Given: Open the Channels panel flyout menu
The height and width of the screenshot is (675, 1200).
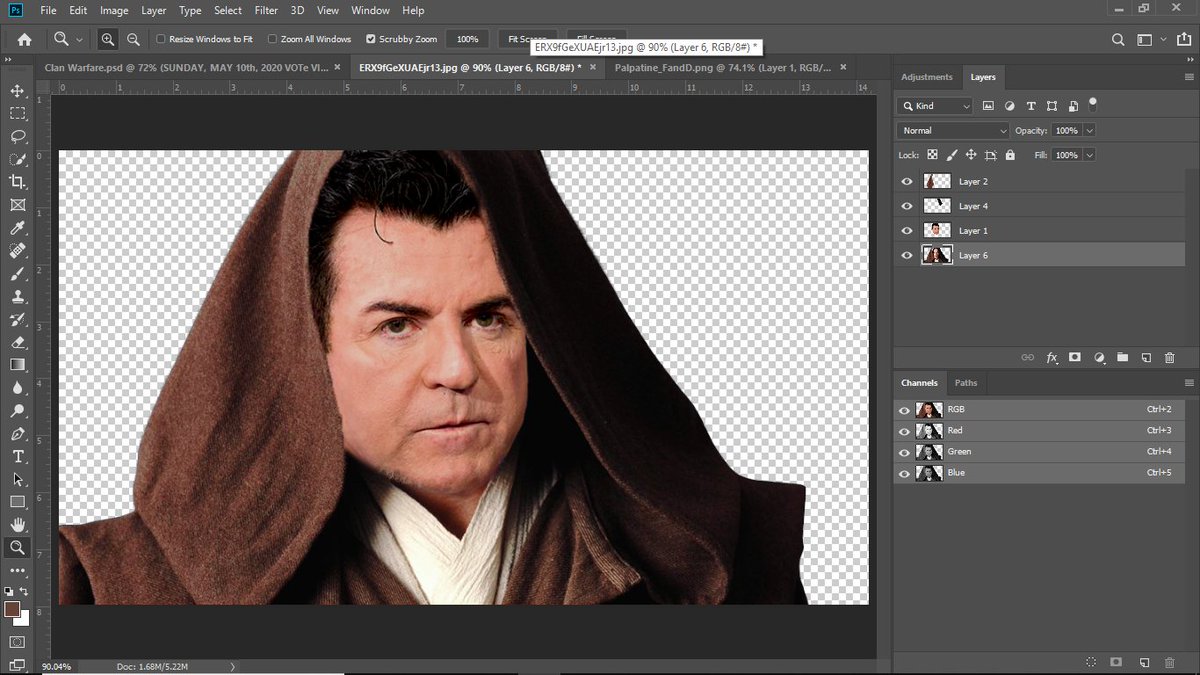Looking at the screenshot, I should point(1189,383).
